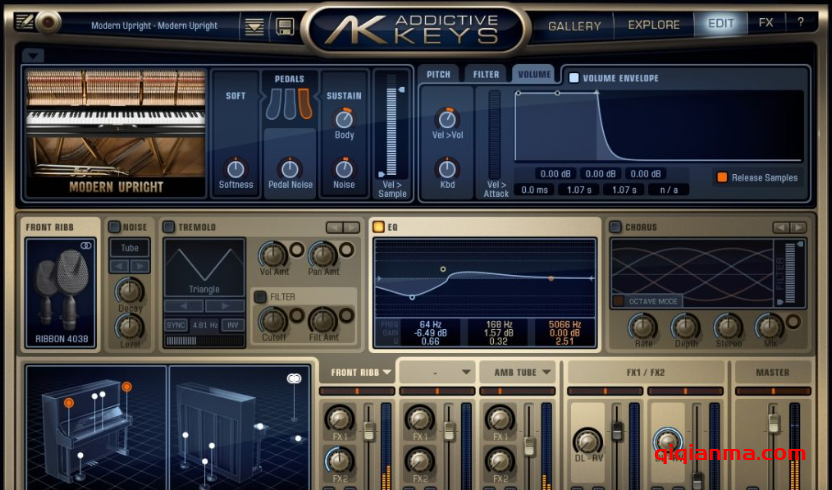Open the Gallery page

(x=575, y=25)
